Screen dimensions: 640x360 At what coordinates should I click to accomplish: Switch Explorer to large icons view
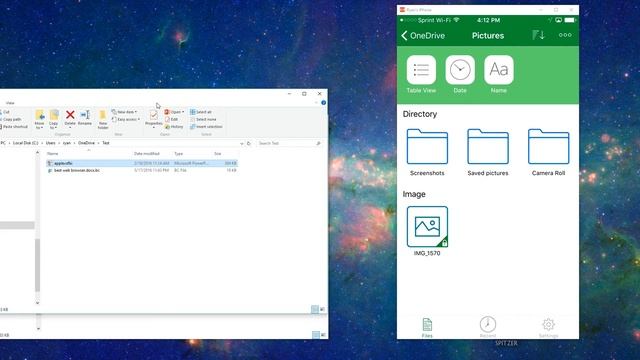click(x=322, y=309)
